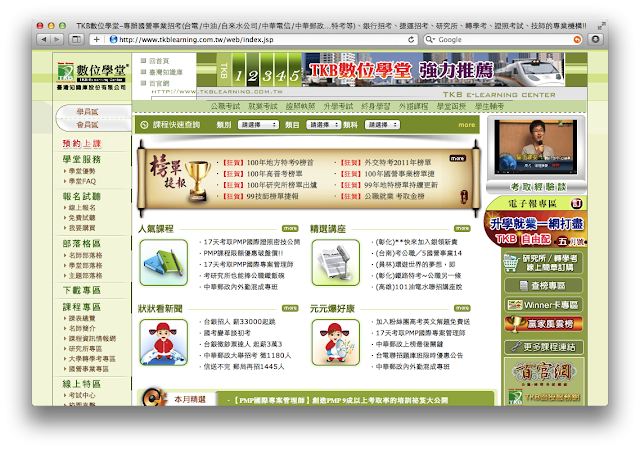Image resolution: width=640 pixels, height=450 pixels.
Task: Open the 類目 dropdown
Action: click(x=323, y=125)
